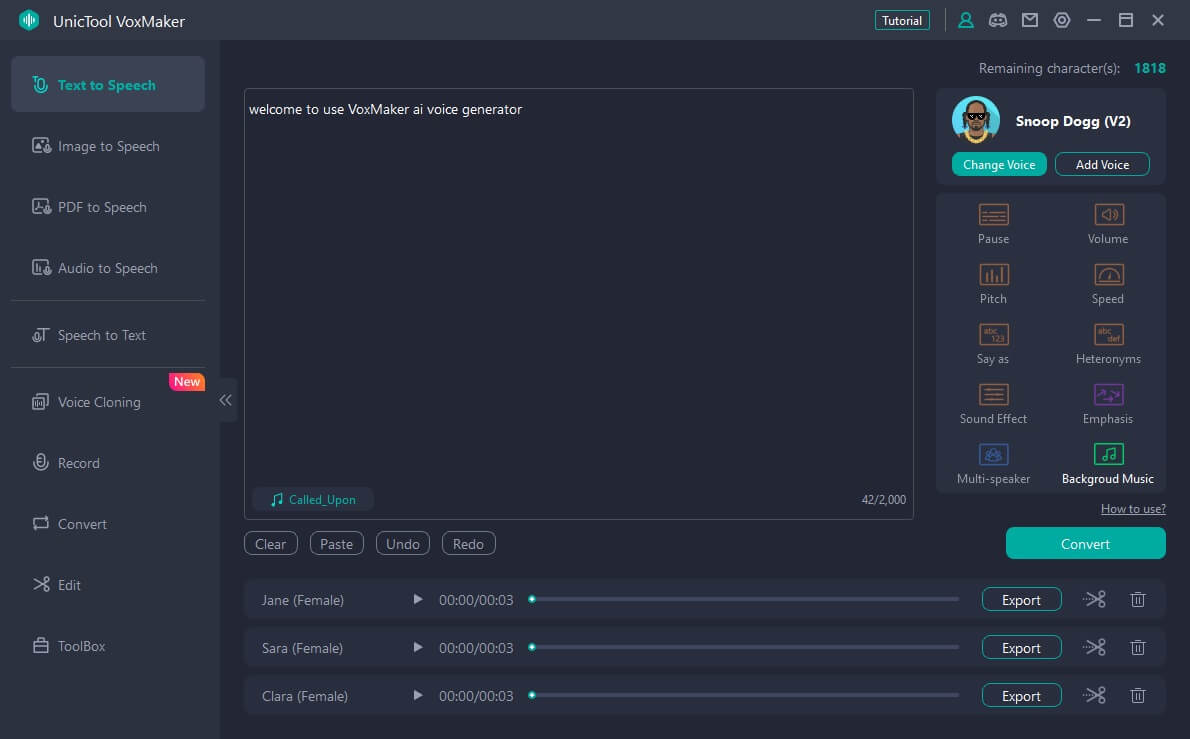Clear the text box

270,543
